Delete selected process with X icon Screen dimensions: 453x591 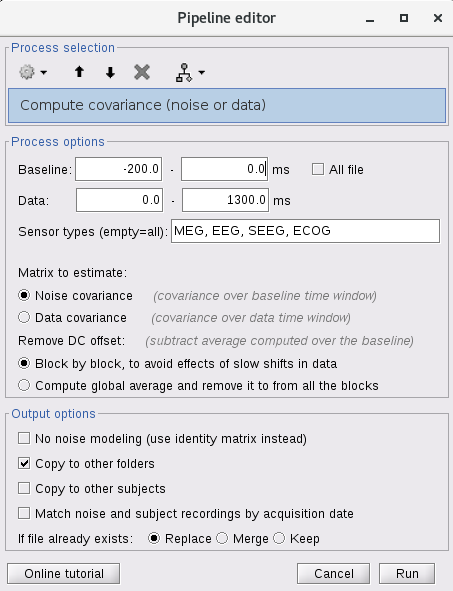point(142,72)
